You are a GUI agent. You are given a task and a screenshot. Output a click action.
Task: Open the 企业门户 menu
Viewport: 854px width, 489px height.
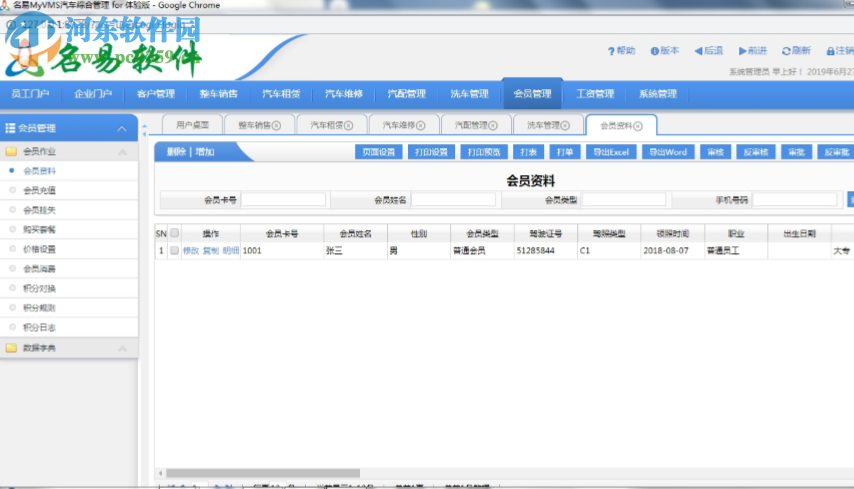(x=93, y=94)
